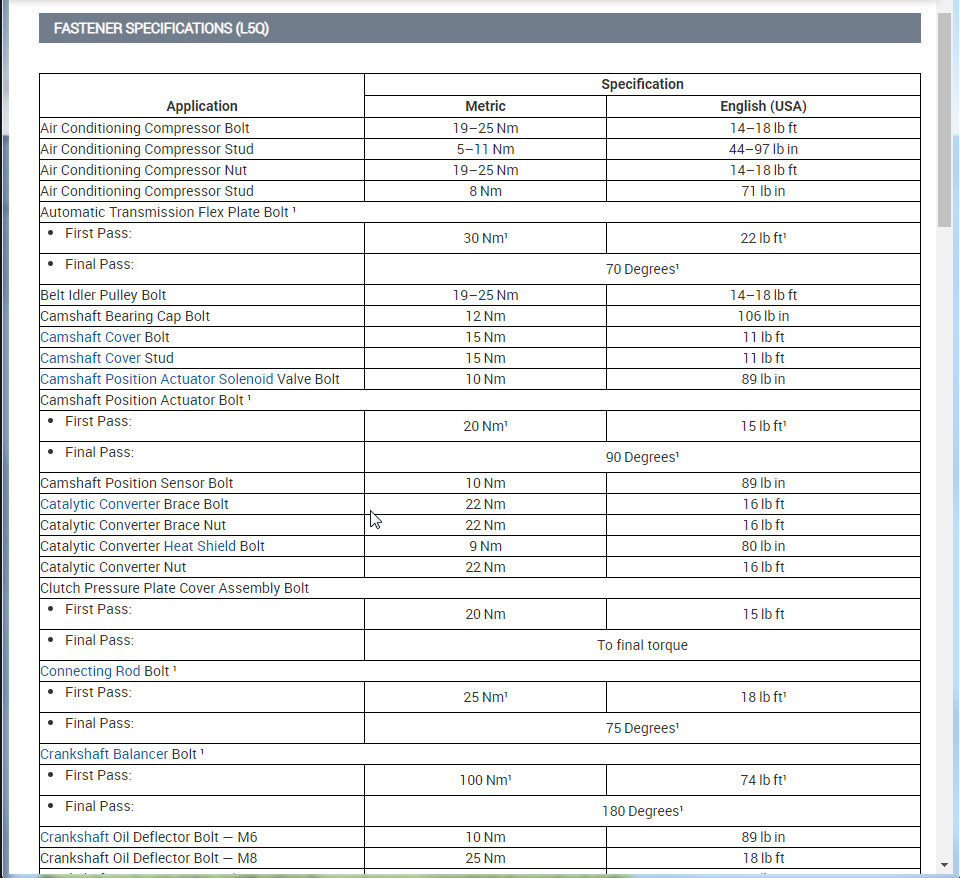Image resolution: width=960 pixels, height=878 pixels.
Task: Open Camshaft Position Actuator Solenoid link
Action: click(157, 379)
